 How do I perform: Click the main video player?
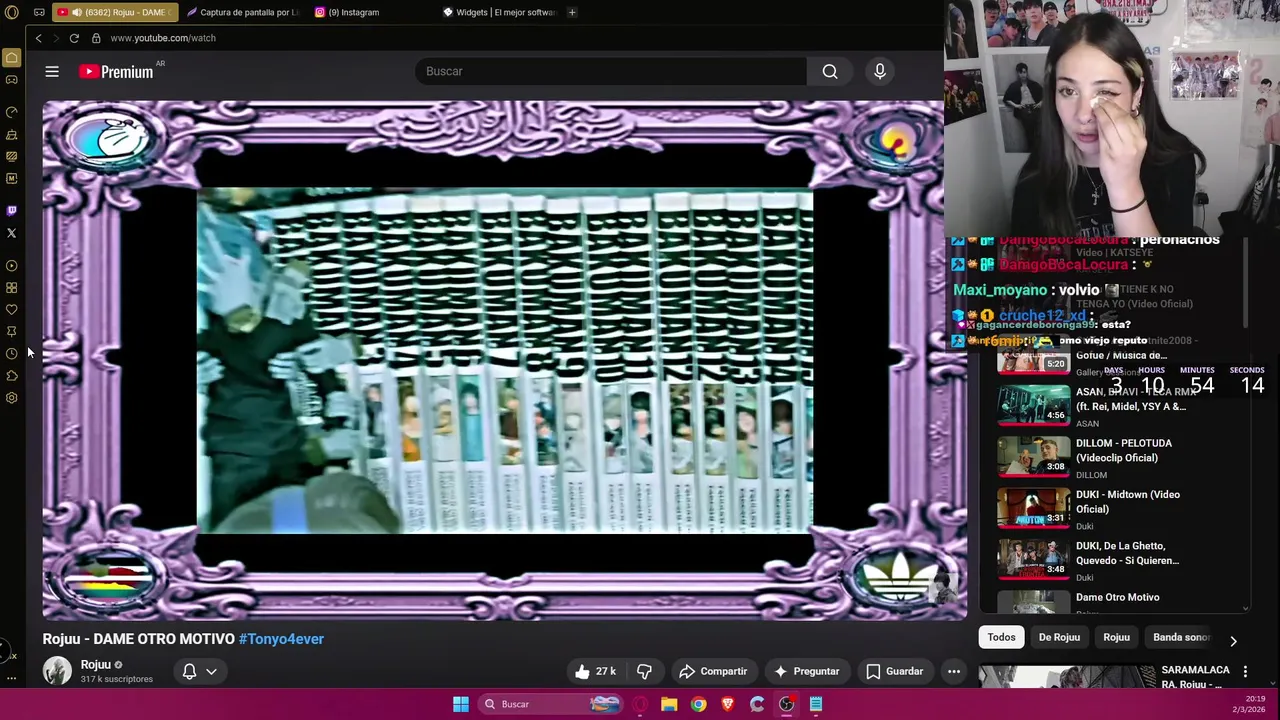tap(504, 360)
